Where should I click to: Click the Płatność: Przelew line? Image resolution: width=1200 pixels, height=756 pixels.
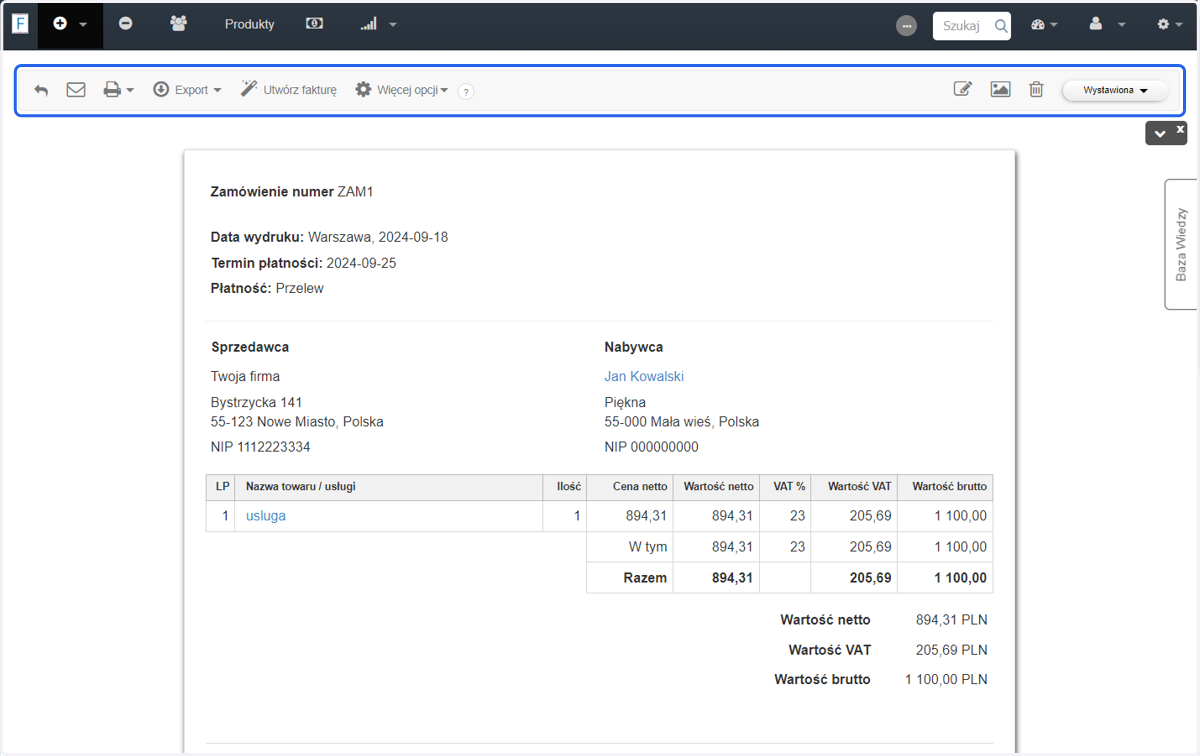click(x=267, y=289)
